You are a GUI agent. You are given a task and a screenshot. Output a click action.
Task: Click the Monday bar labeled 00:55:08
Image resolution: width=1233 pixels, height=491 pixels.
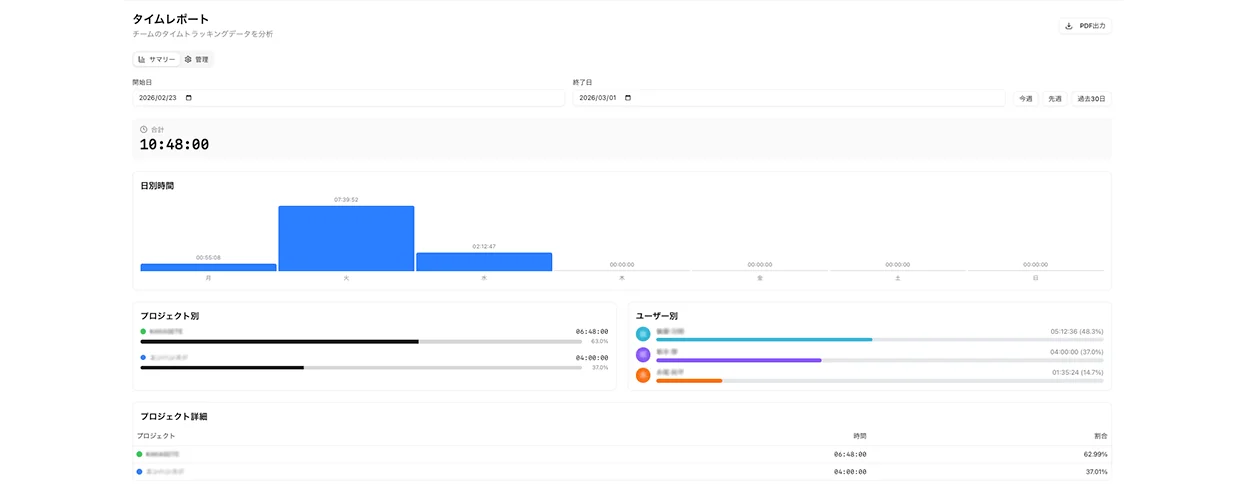(208, 267)
